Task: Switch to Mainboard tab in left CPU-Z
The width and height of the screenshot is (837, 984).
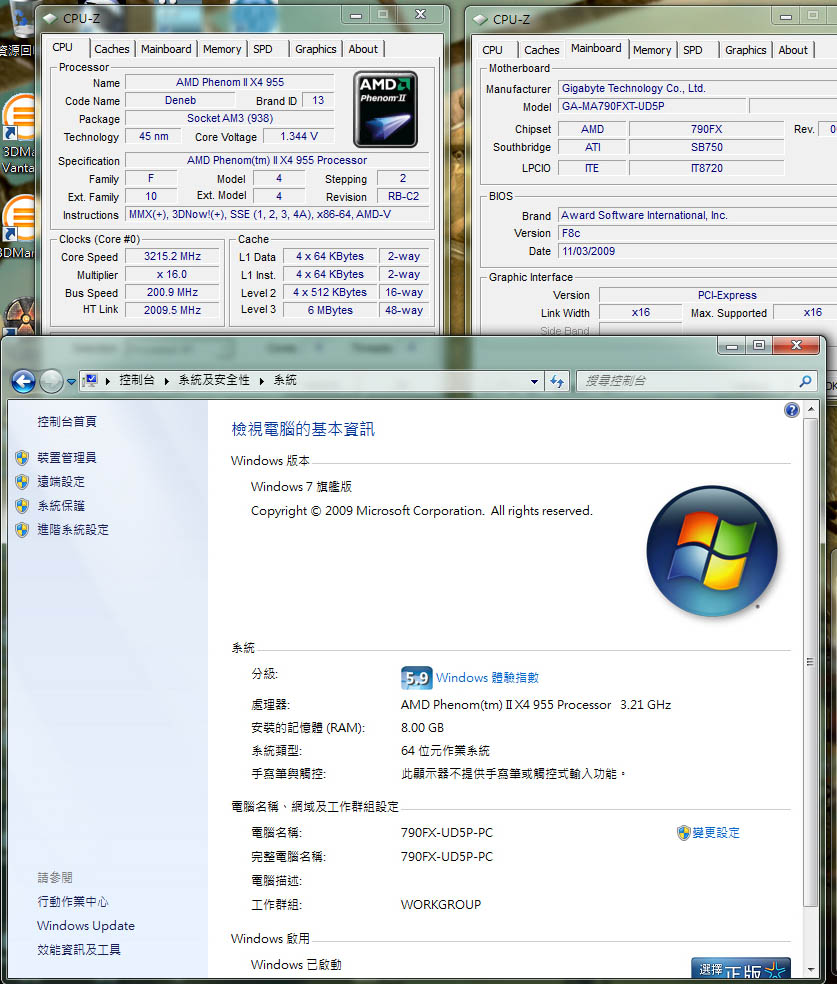Action: point(166,49)
